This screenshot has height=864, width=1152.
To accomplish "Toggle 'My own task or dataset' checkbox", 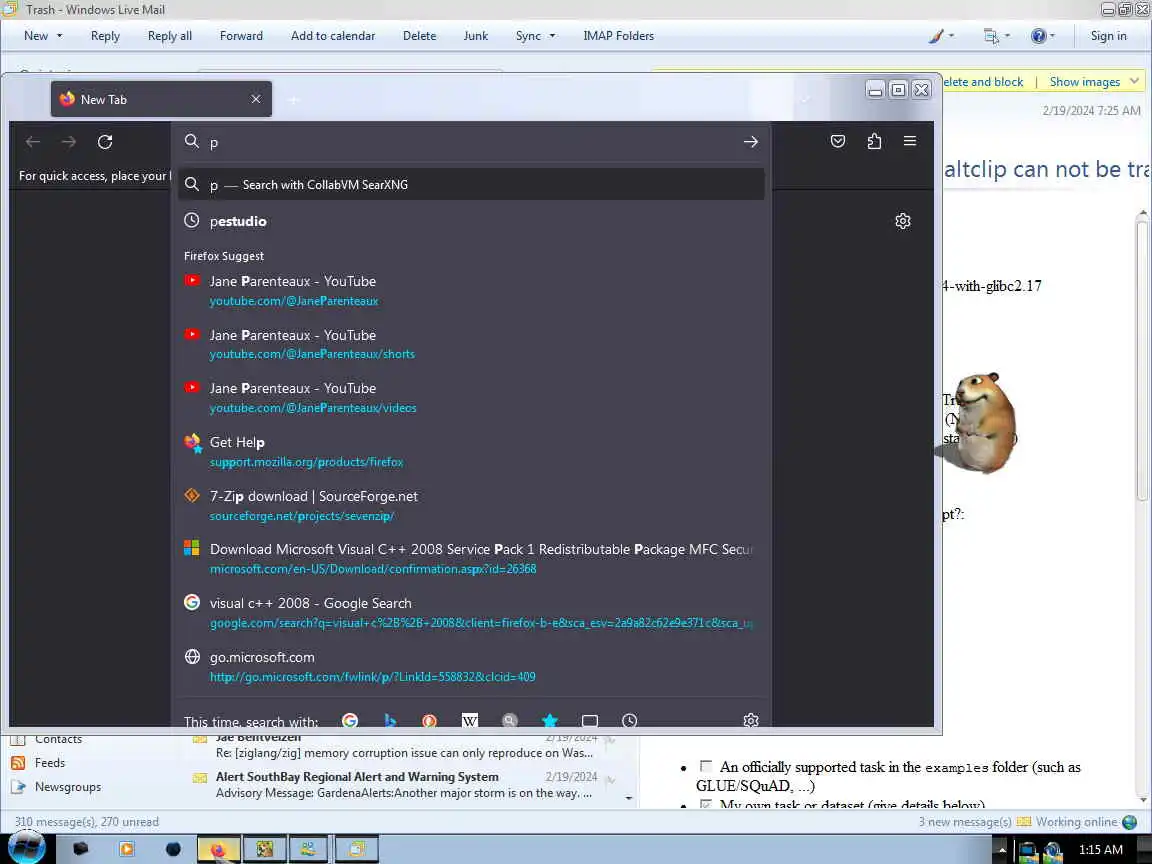I will click(706, 804).
